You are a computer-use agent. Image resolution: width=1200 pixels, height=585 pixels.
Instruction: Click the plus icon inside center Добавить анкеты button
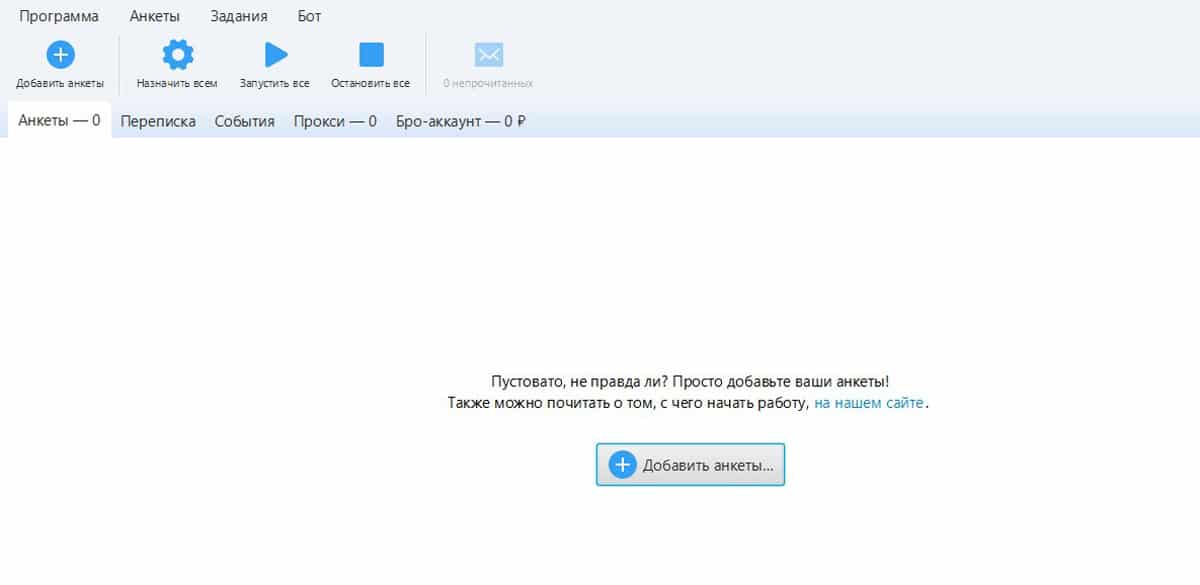pyautogui.click(x=622, y=465)
